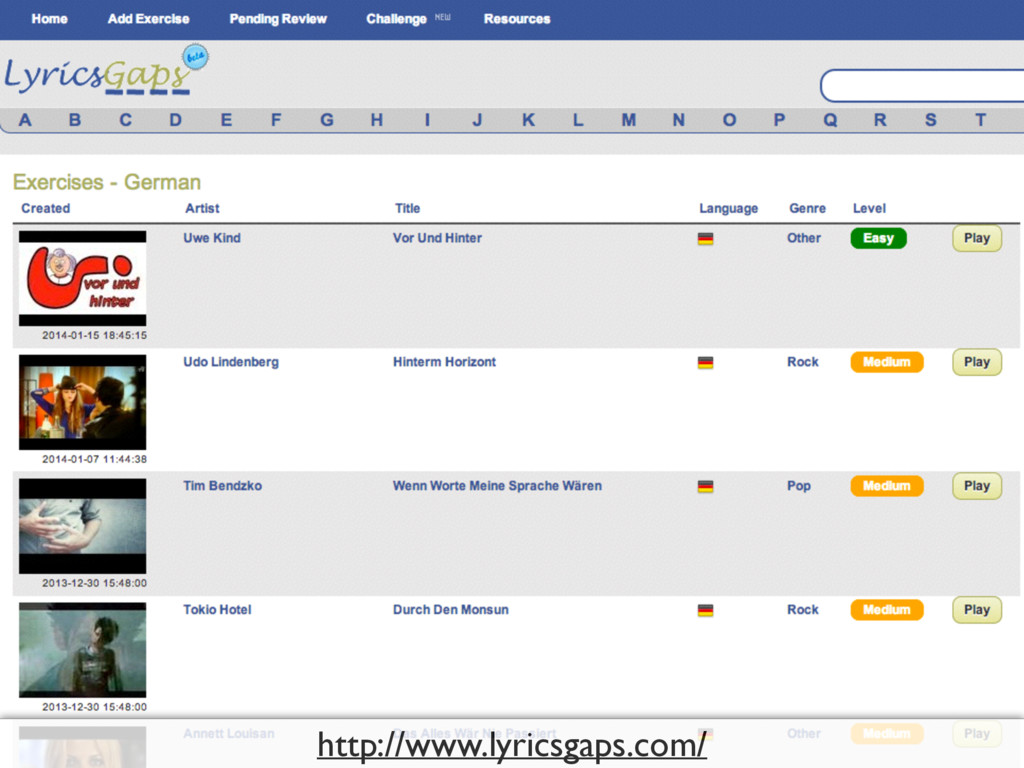
Task: Open artist Tim Bendzko
Action: coord(222,486)
